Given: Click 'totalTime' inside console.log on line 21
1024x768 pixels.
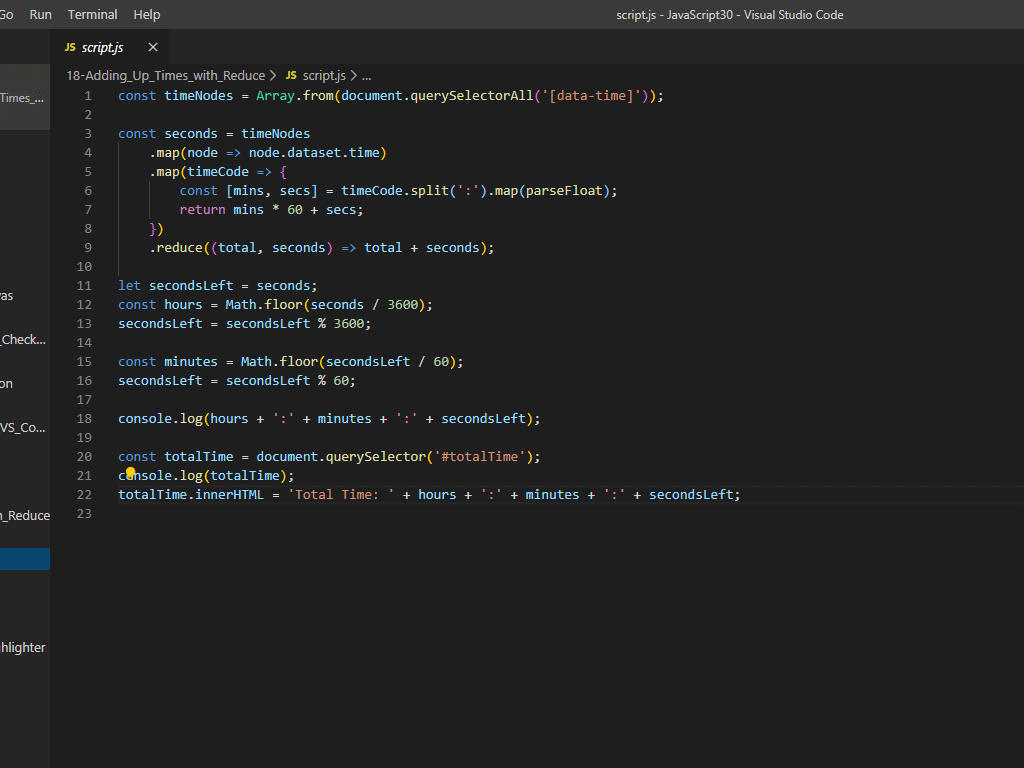Looking at the screenshot, I should coord(245,476).
